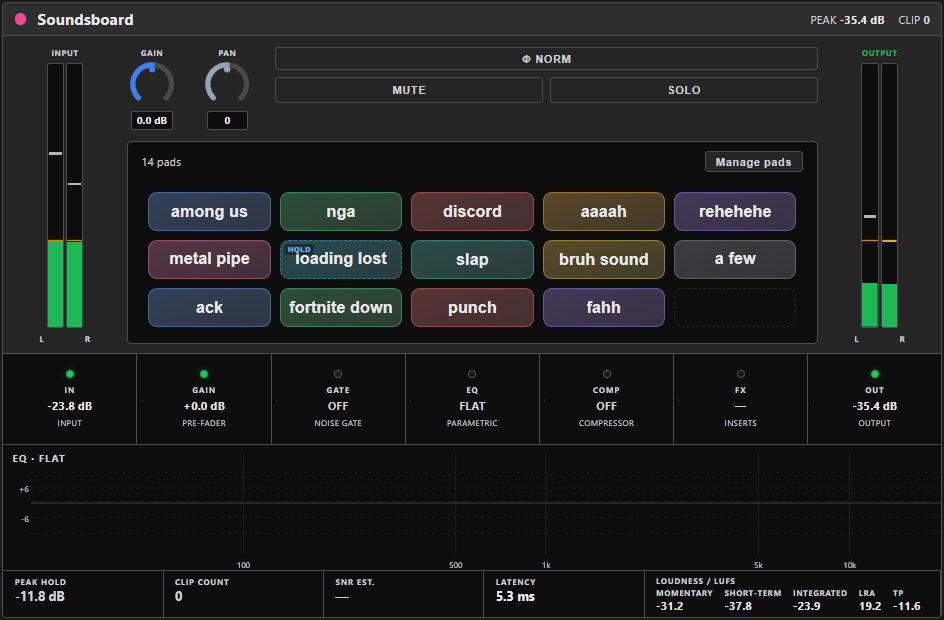Play the punch pad

472,308
